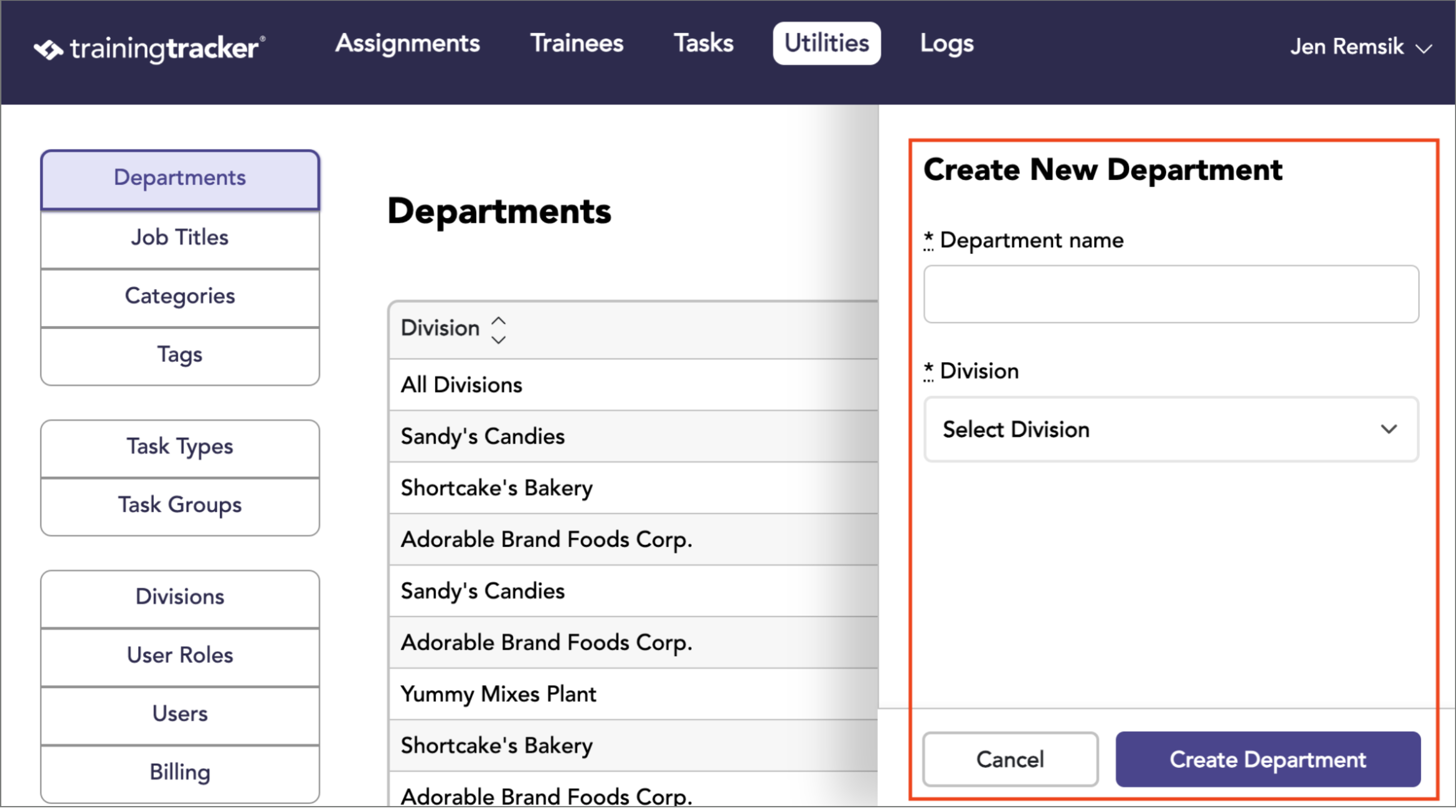1456x812 pixels.
Task: Open the Assignments tab
Action: pos(407,44)
